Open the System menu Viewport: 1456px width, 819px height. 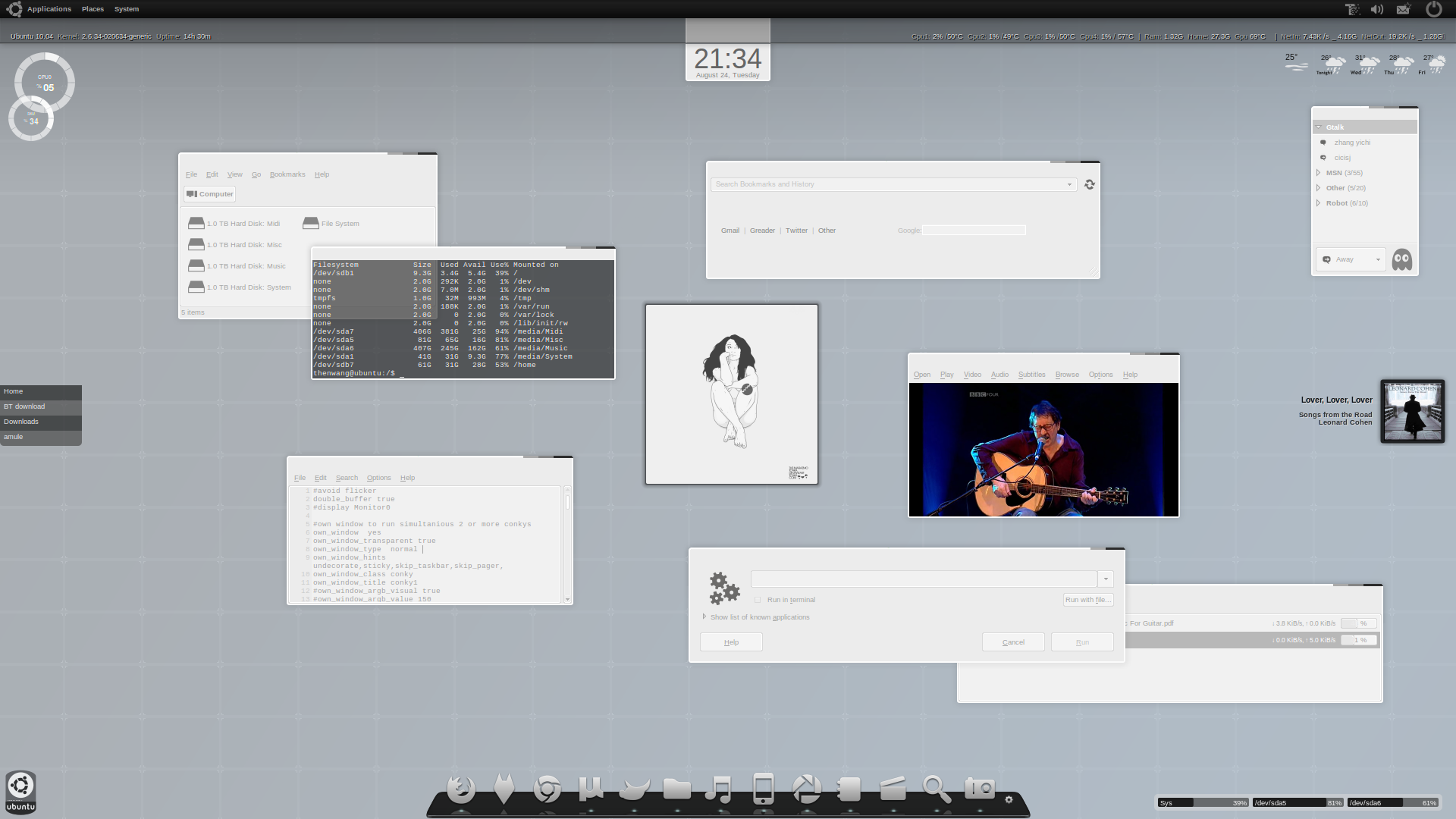[x=127, y=9]
